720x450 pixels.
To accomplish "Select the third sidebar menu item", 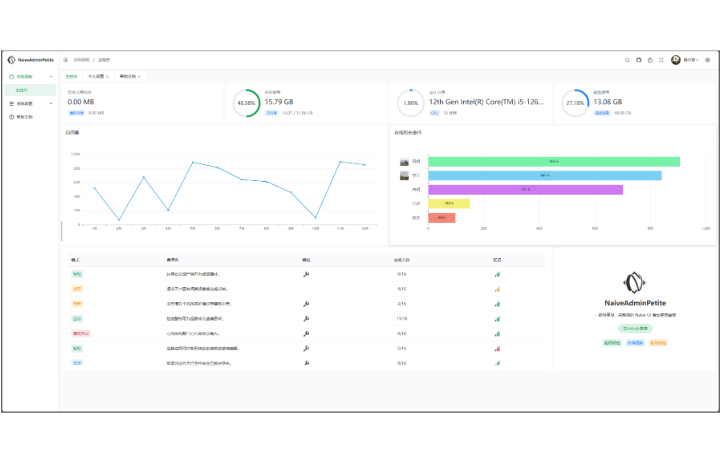I will click(x=25, y=117).
